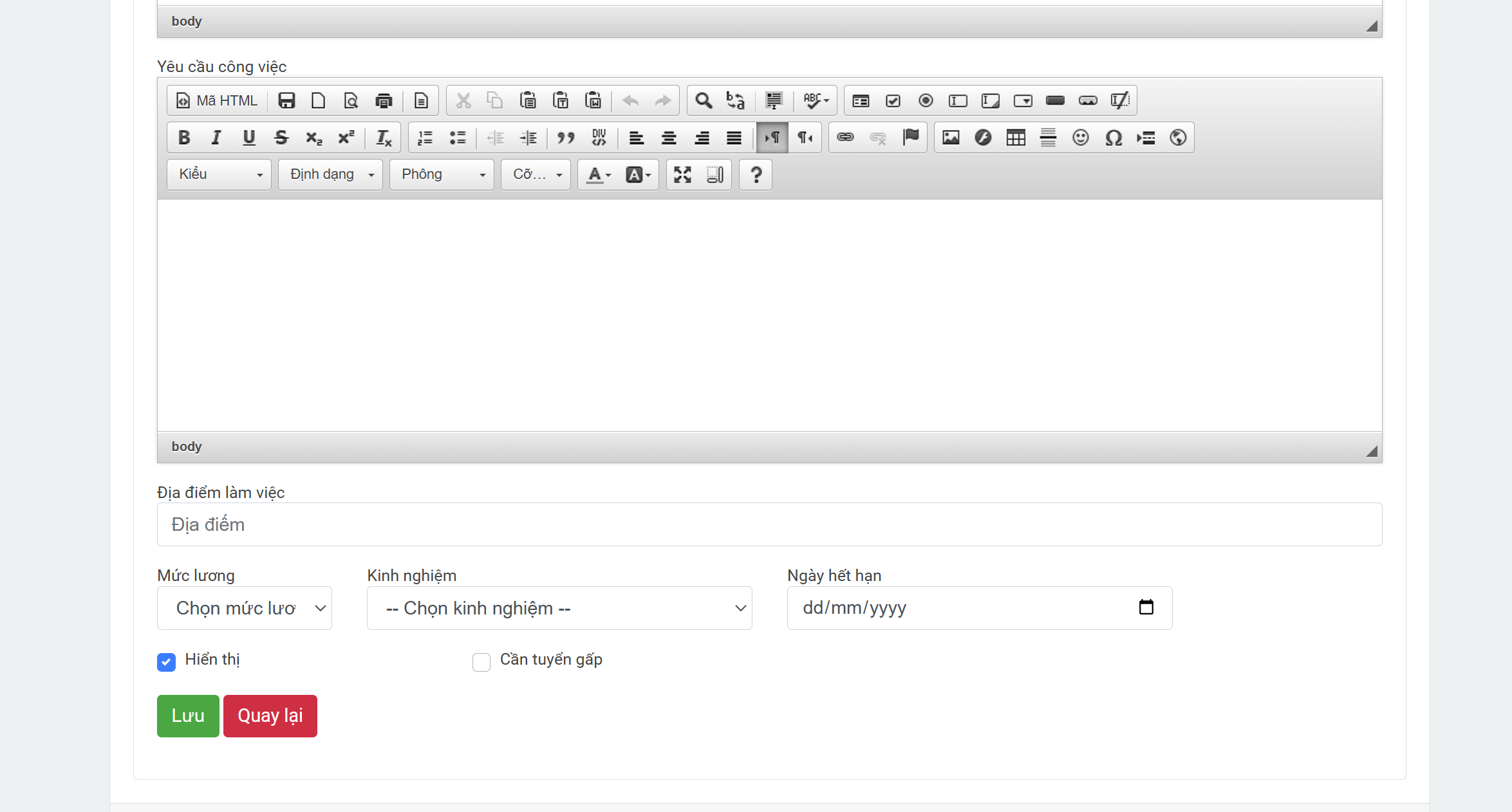Insert a hidden field icon

[1120, 101]
